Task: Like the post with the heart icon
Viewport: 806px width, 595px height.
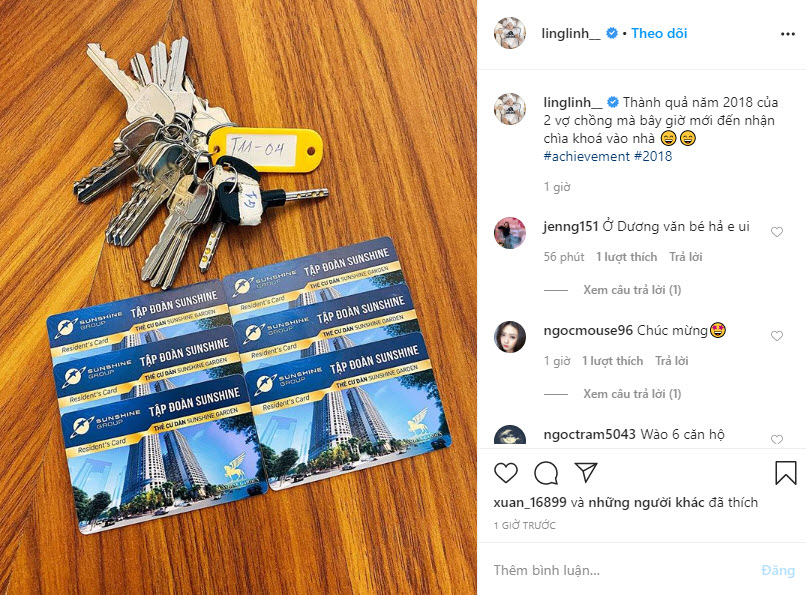Action: tap(506, 473)
